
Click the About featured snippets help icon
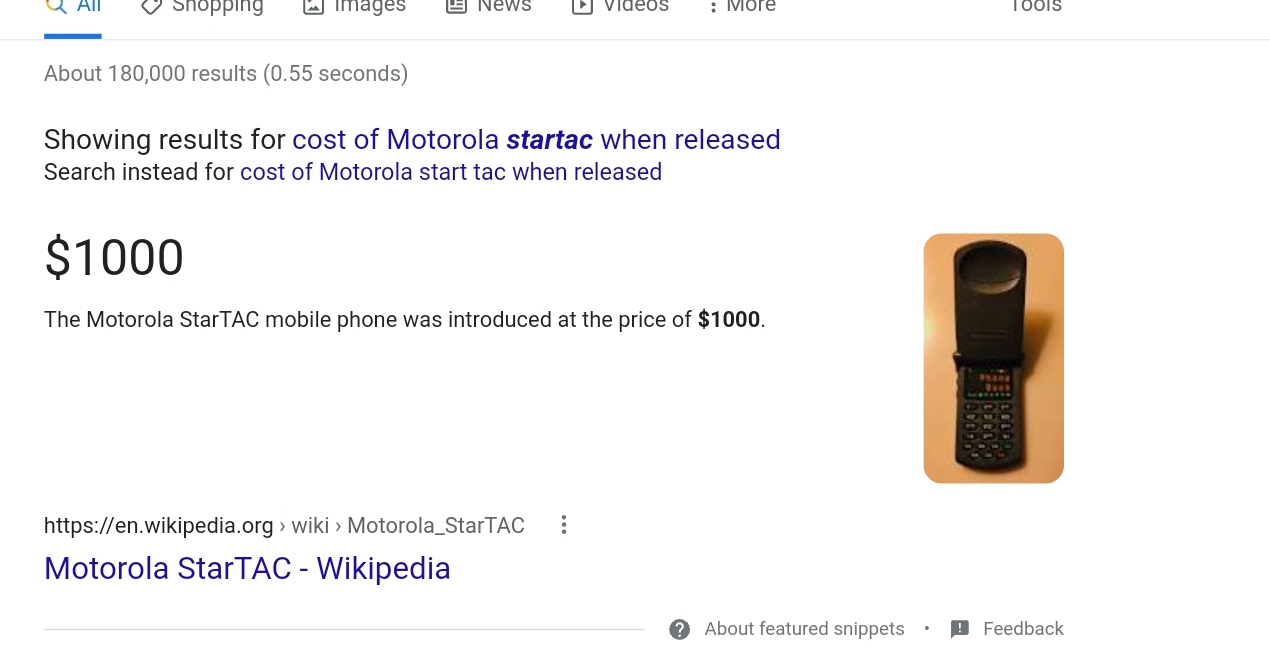pyautogui.click(x=680, y=629)
